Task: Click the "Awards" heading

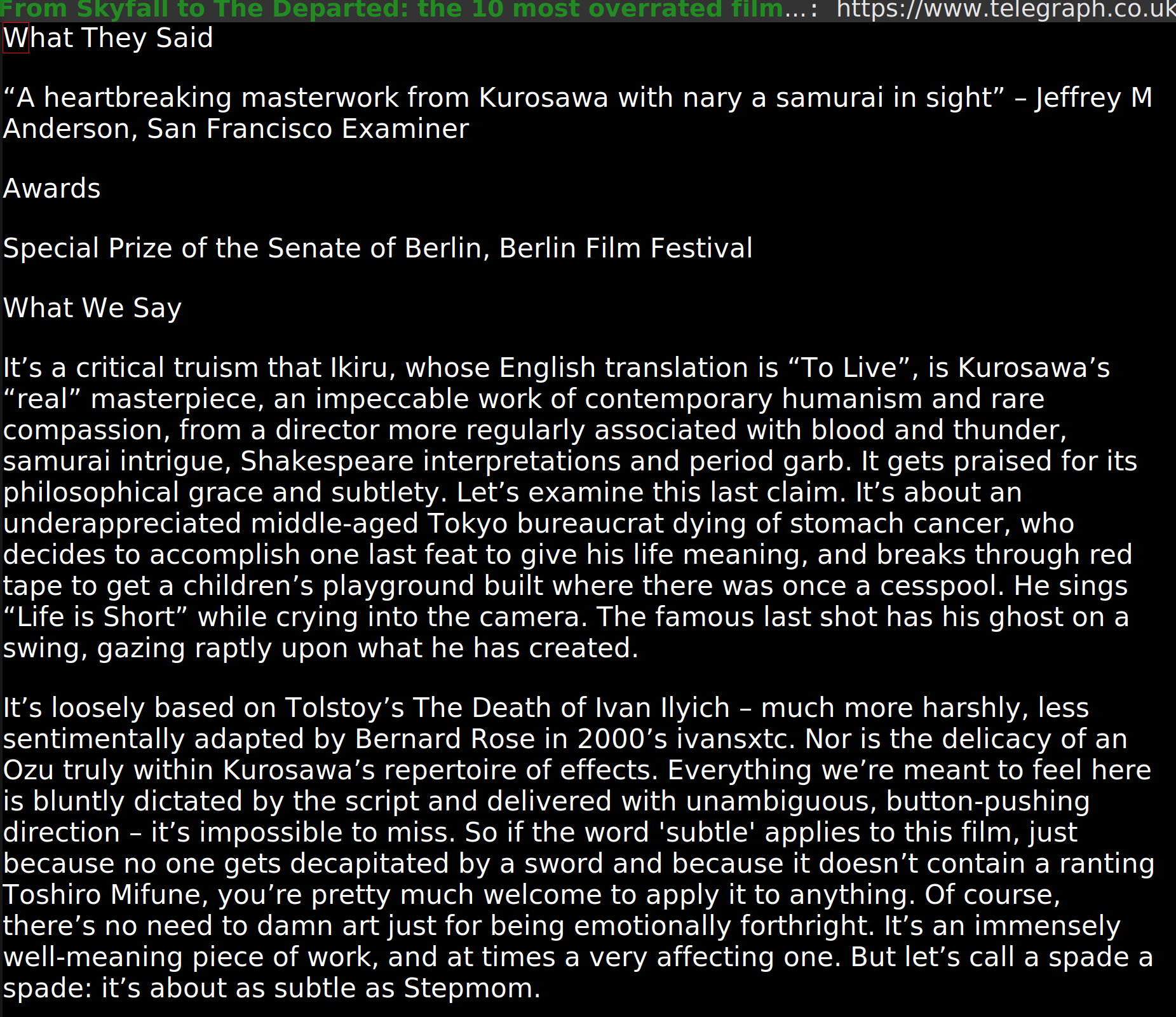Action: [x=52, y=189]
